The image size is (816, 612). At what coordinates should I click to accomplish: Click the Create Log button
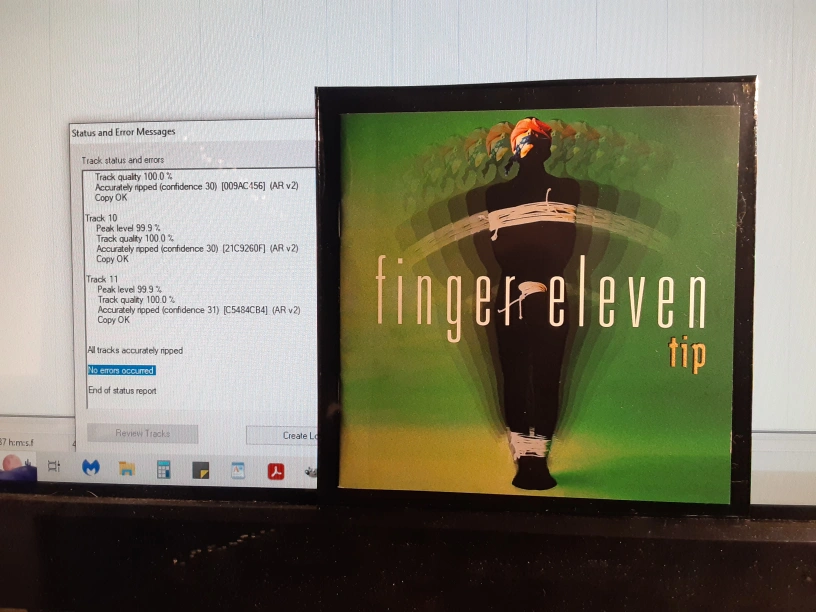[x=282, y=436]
